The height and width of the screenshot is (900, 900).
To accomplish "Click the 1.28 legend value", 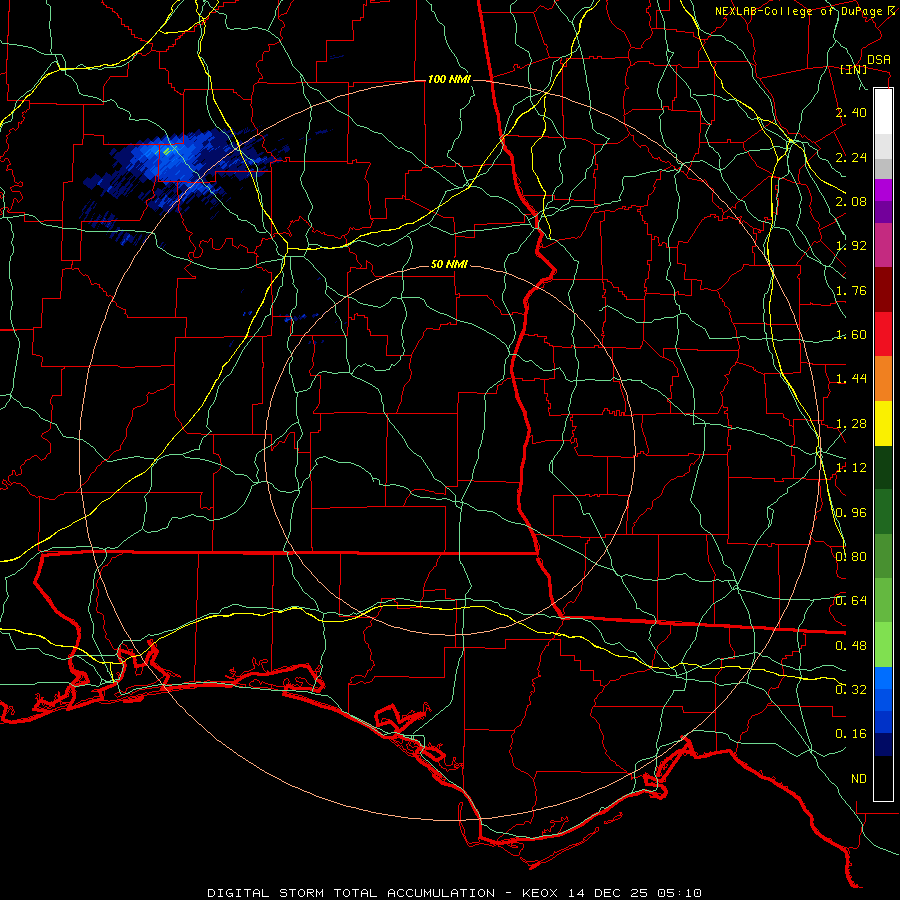I will coord(851,424).
